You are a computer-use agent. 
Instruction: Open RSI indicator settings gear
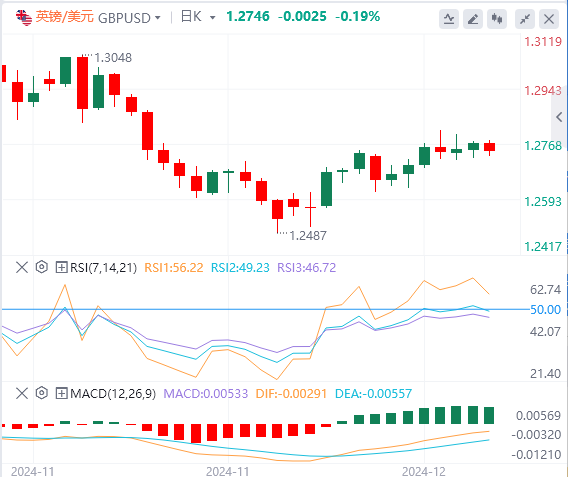(42, 267)
